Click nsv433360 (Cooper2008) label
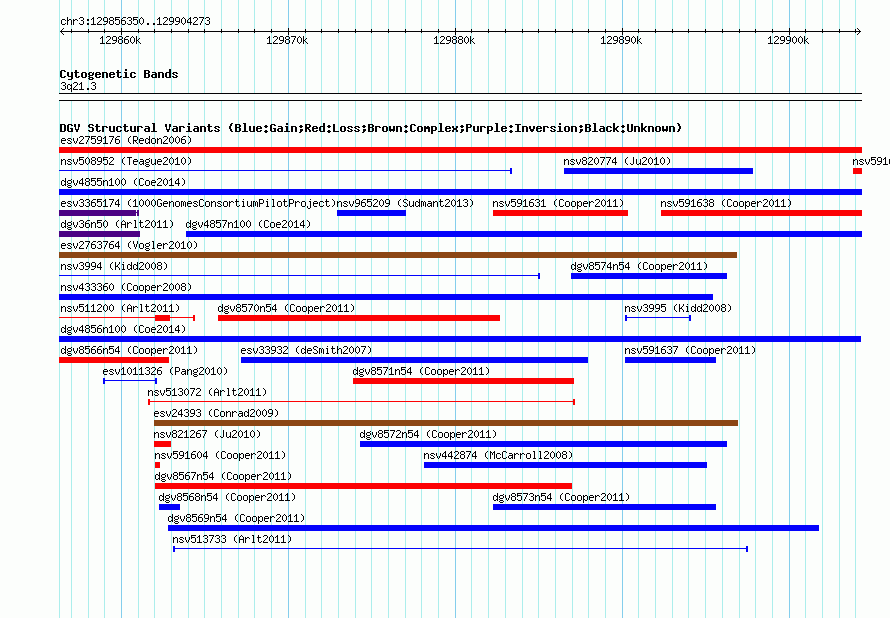890x618 pixels. point(126,287)
